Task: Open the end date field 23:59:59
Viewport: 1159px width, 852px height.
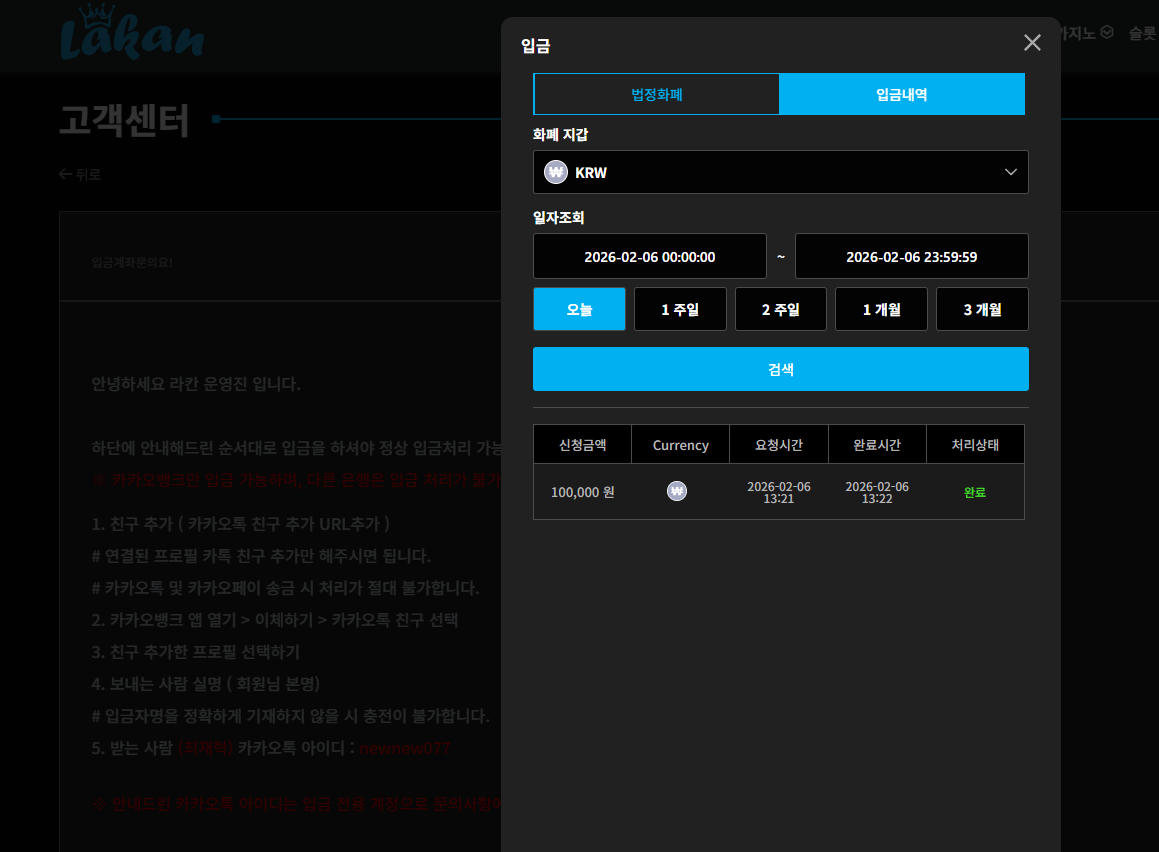Action: [x=911, y=256]
